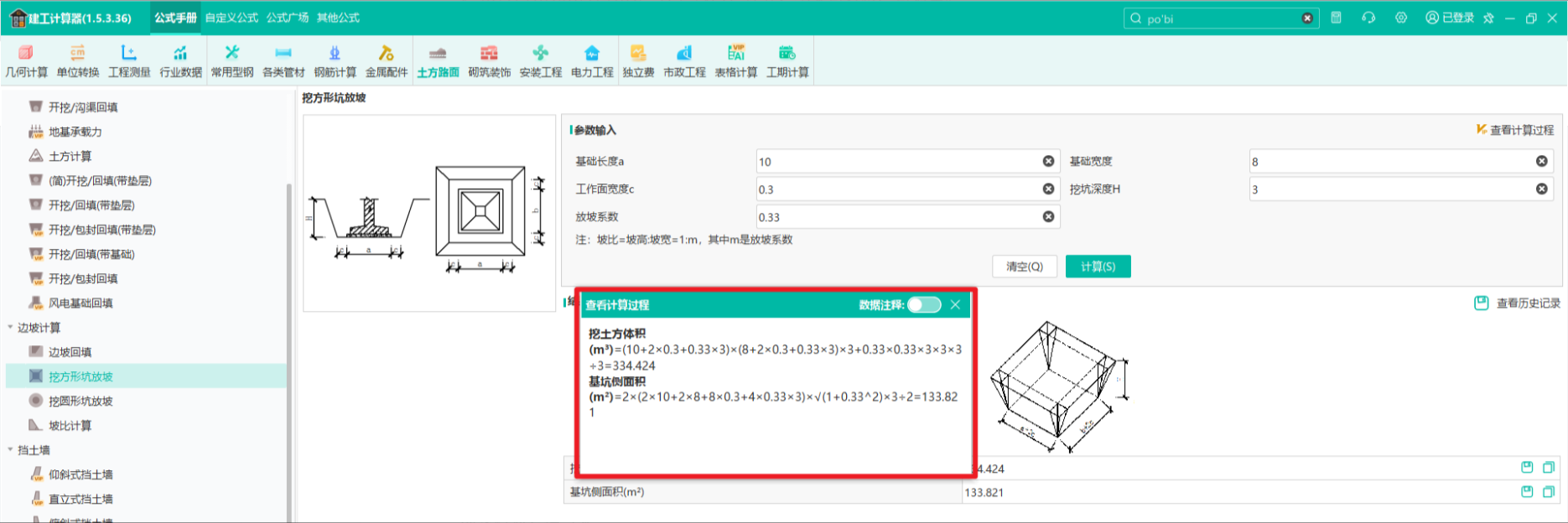Open the 几何计算 toolbar category
Image resolution: width=1568 pixels, height=523 pixels.
(27, 62)
